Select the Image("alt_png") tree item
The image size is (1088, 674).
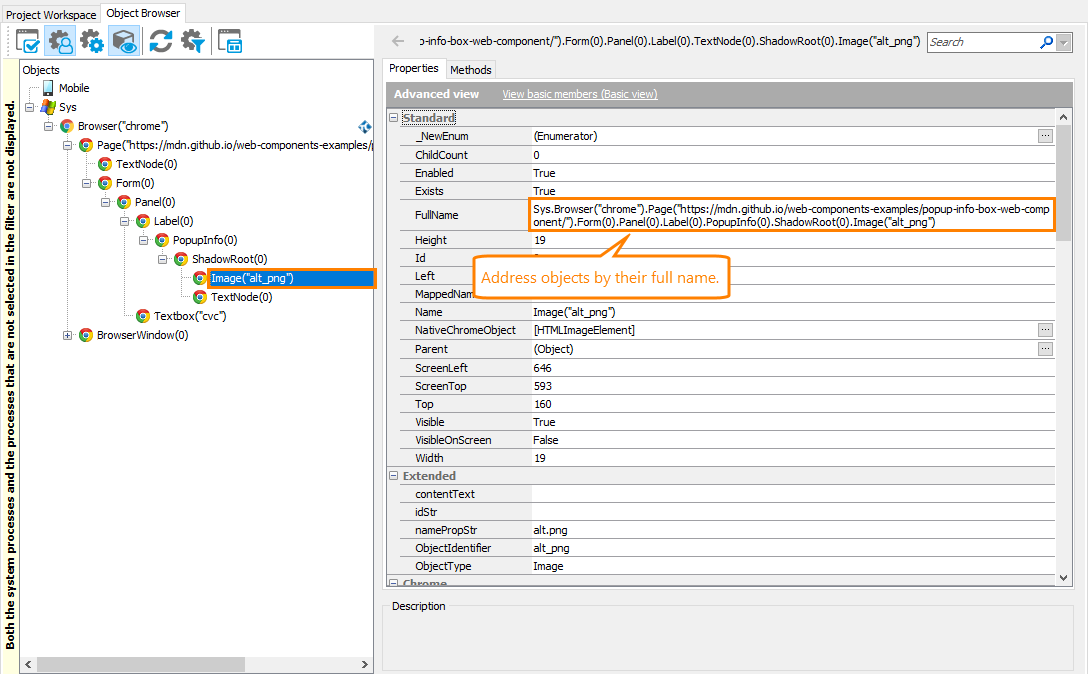point(256,278)
